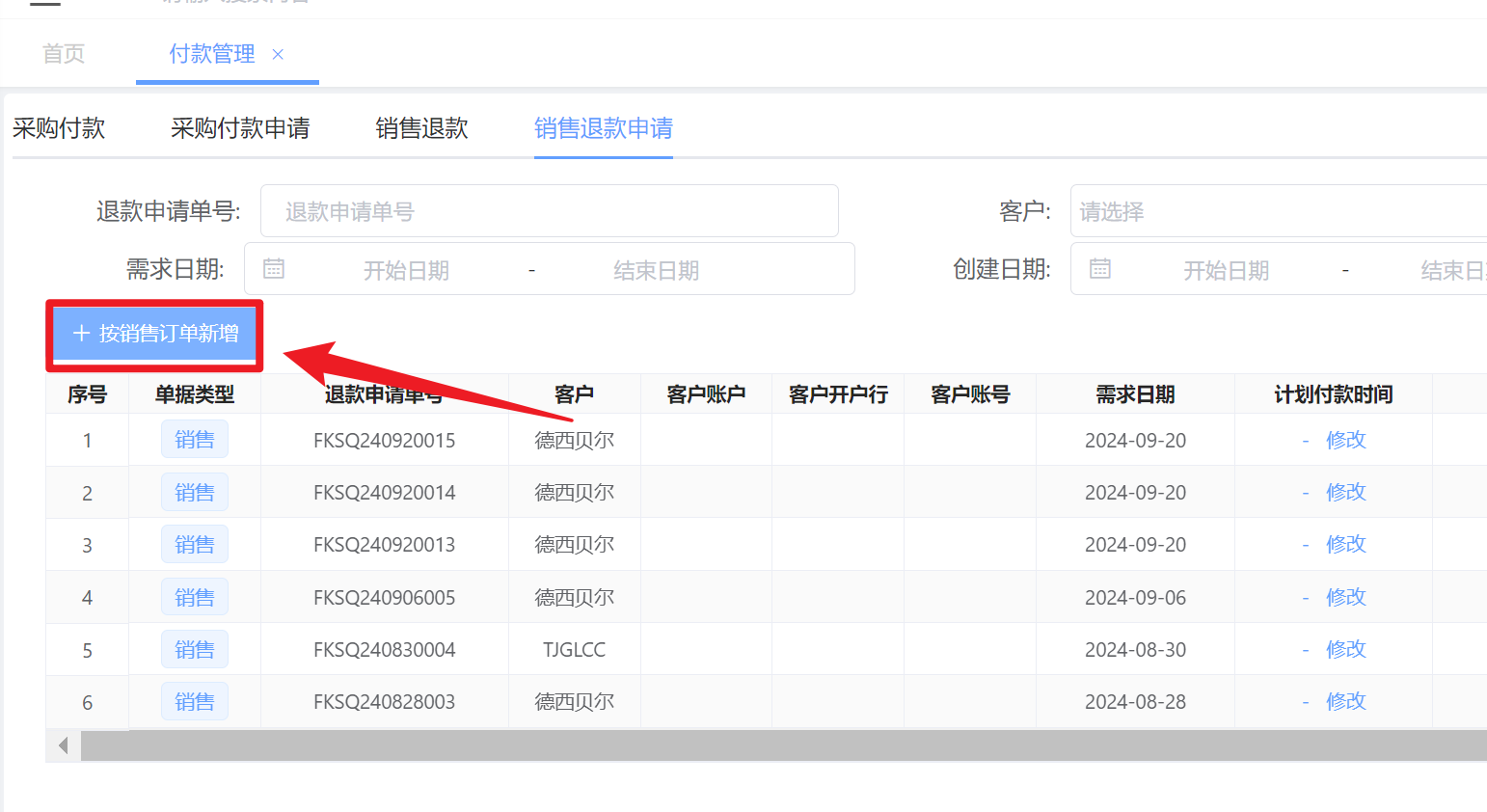Click 修改 for FKSQ240920013
This screenshot has height=812, width=1487.
[x=1345, y=544]
